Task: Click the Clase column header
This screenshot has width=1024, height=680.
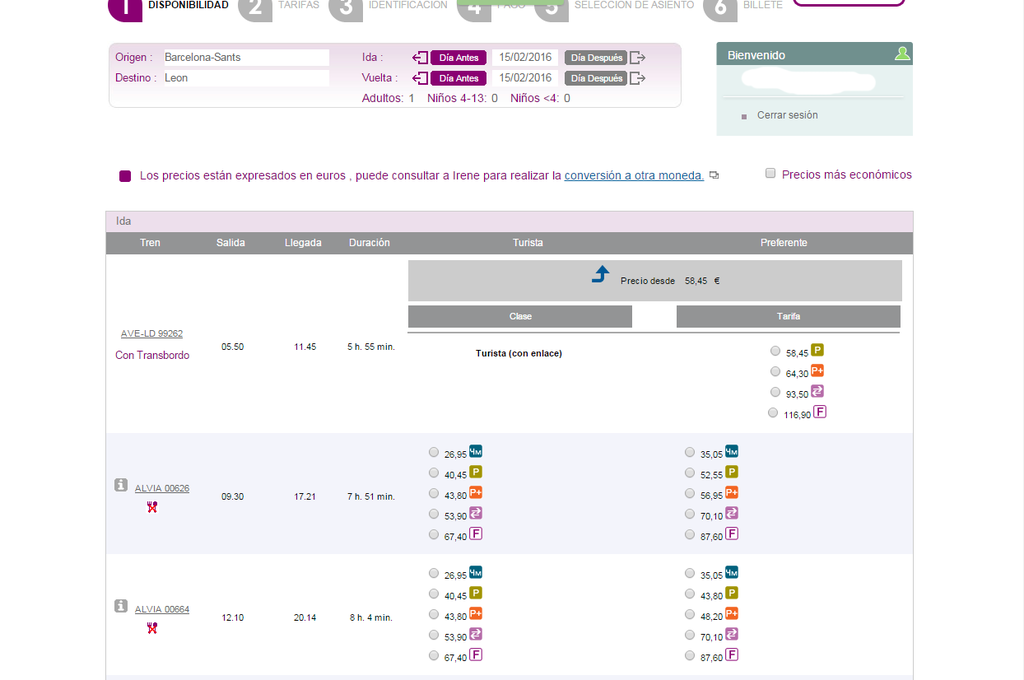Action: pos(520,316)
